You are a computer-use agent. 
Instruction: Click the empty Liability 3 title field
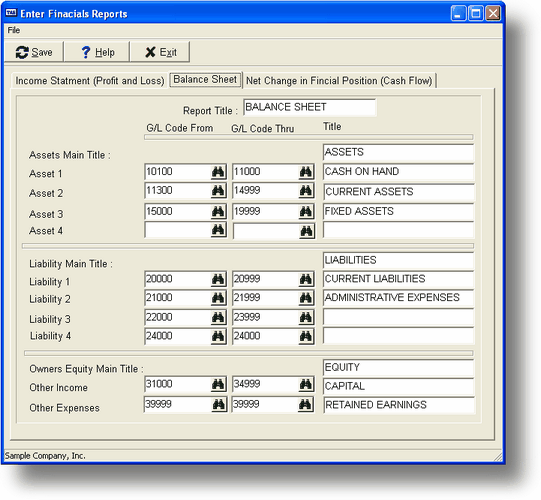[399, 317]
